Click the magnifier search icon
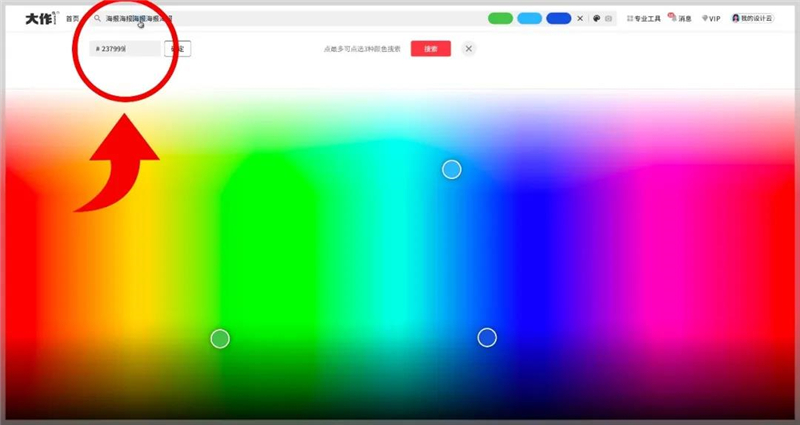 tap(97, 18)
